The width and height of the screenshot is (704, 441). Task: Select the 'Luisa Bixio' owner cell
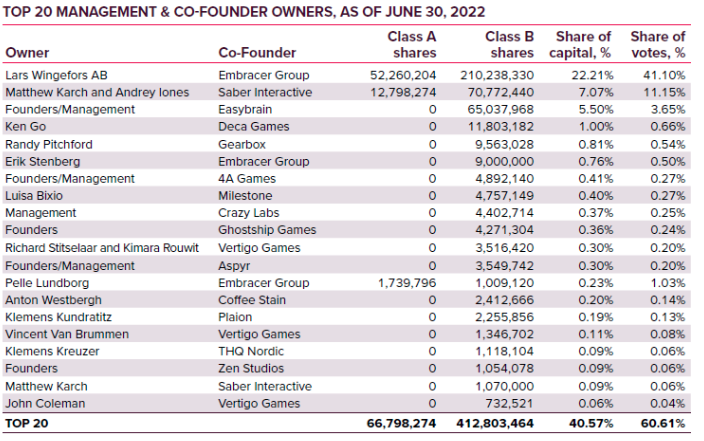coord(34,196)
